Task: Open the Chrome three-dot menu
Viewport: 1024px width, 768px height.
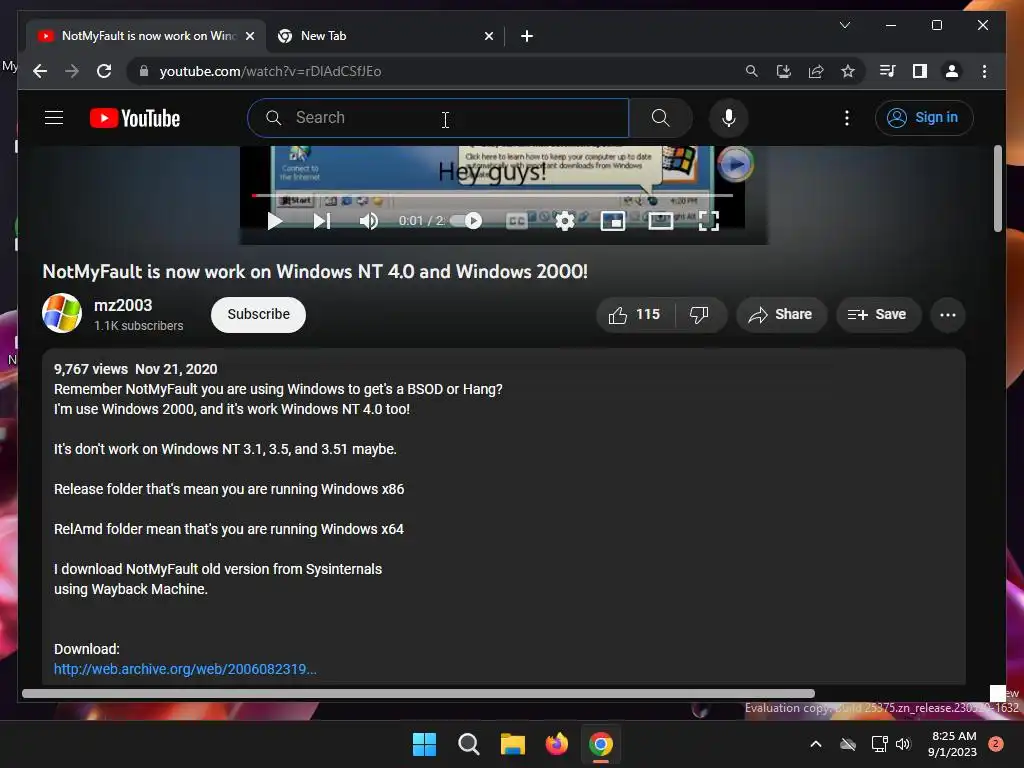Action: [984, 71]
